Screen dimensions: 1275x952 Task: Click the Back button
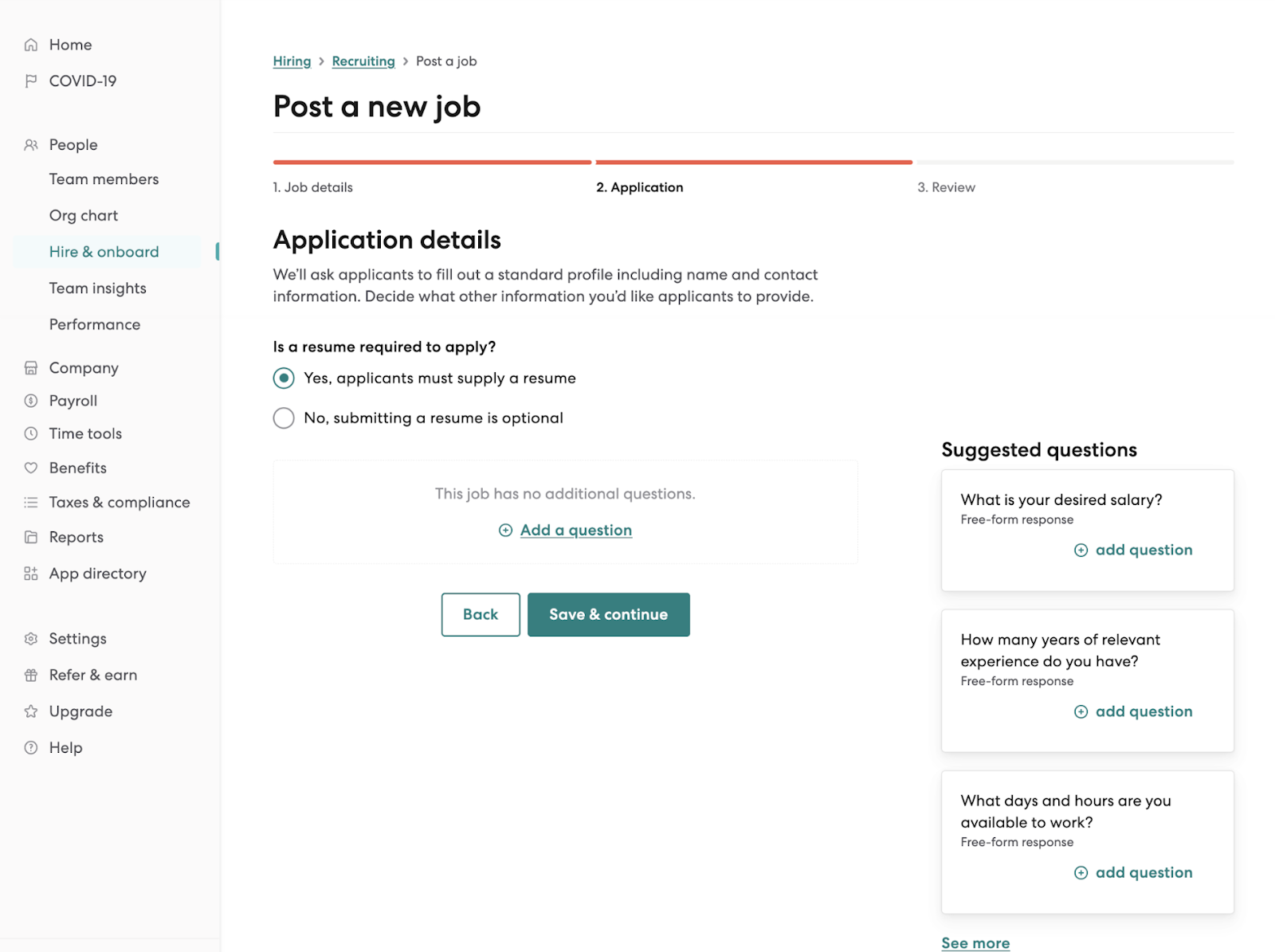(481, 614)
